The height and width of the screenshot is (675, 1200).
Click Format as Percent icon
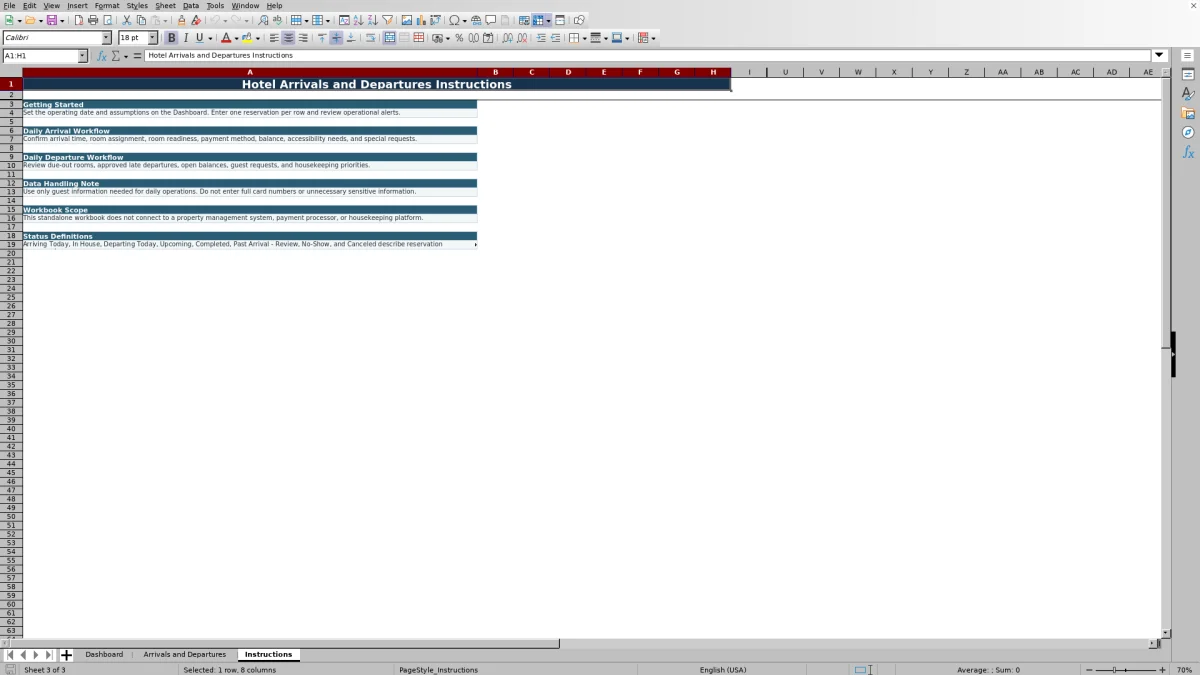tap(459, 38)
